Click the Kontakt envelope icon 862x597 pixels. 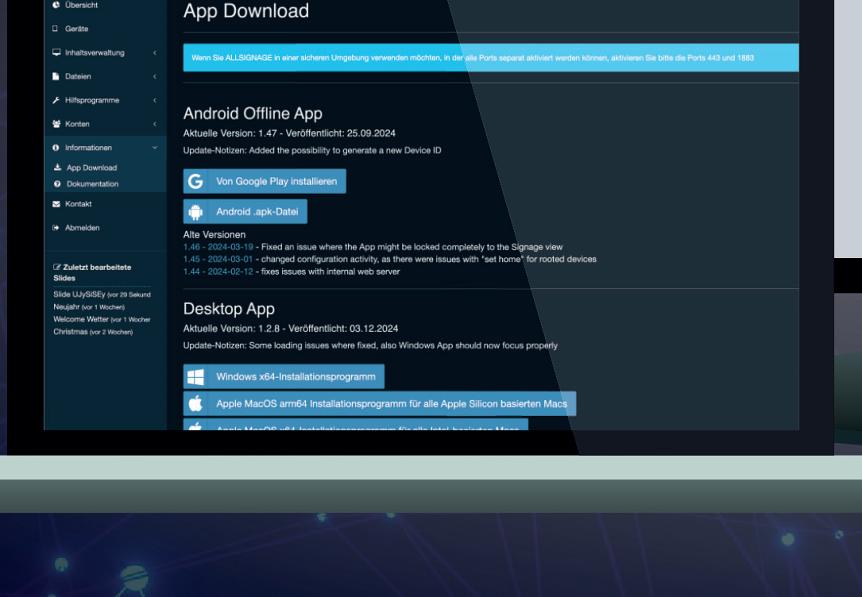[56, 204]
